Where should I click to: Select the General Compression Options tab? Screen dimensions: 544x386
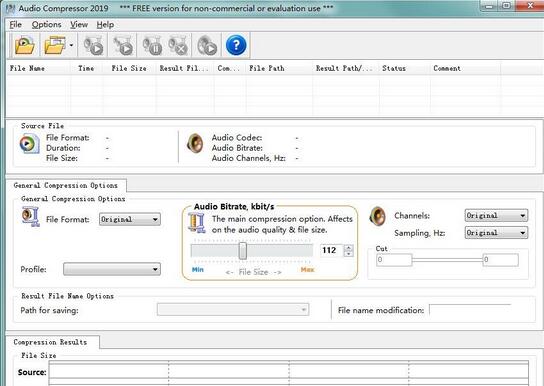click(66, 186)
